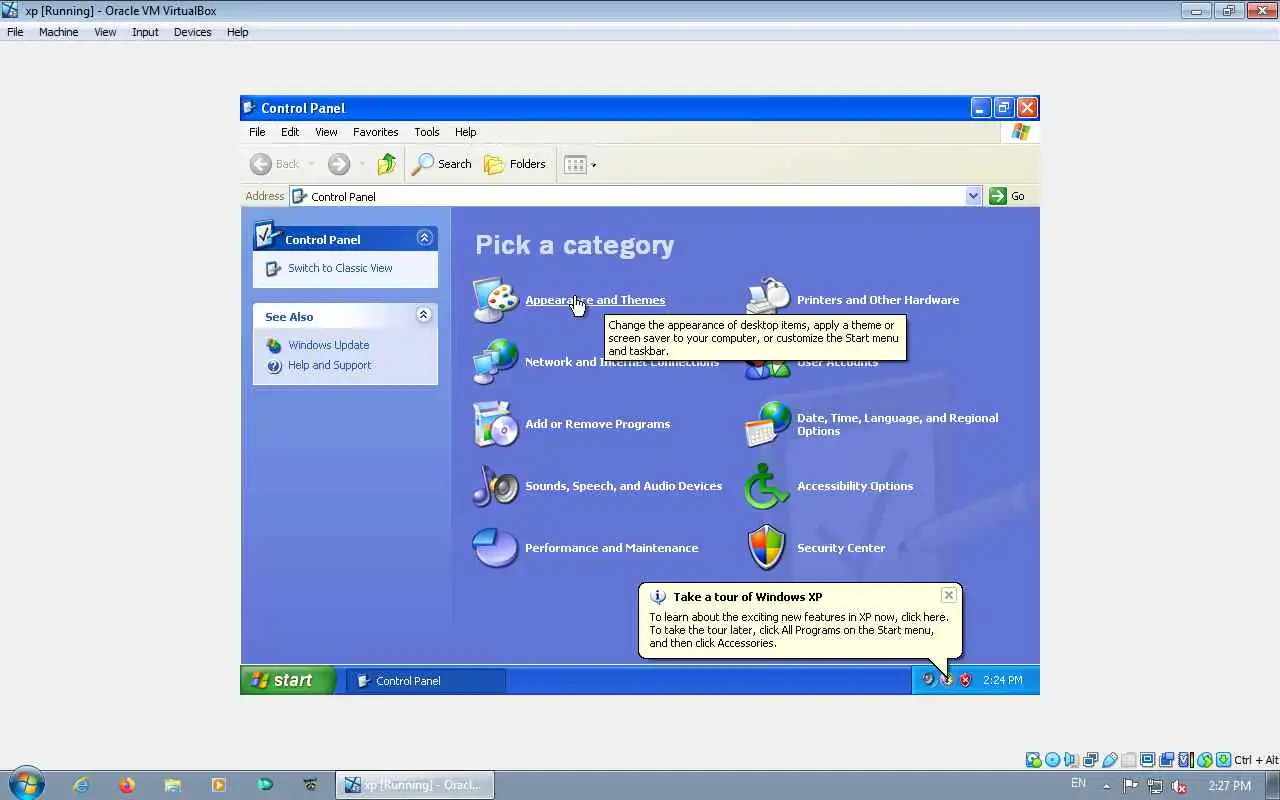The width and height of the screenshot is (1280, 800).
Task: Open the Control Panel File menu
Action: 257,132
